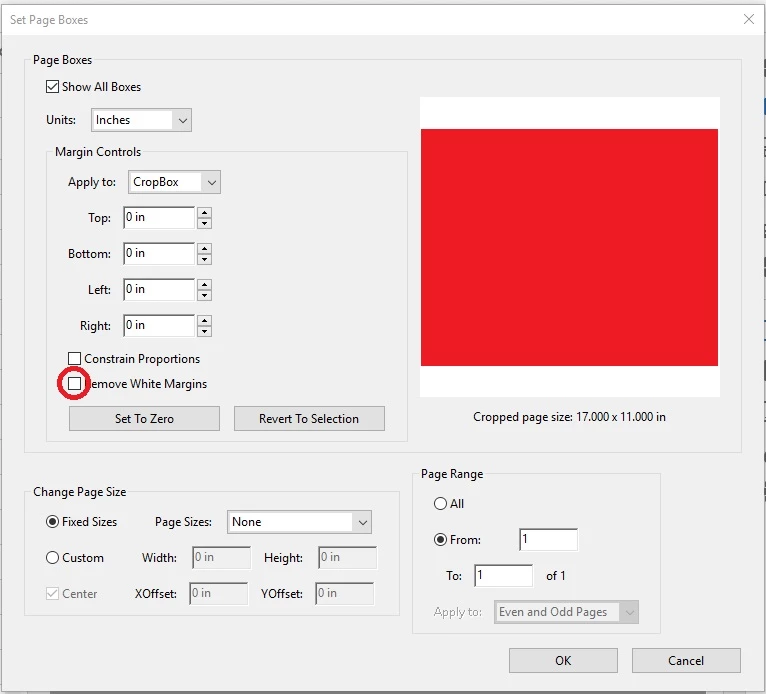Select All pages radio button

click(x=440, y=504)
